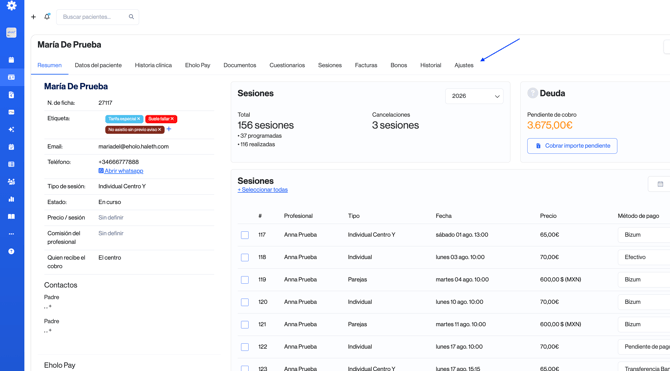Open the book resources sidebar icon
This screenshot has height=371, width=670.
[12, 217]
